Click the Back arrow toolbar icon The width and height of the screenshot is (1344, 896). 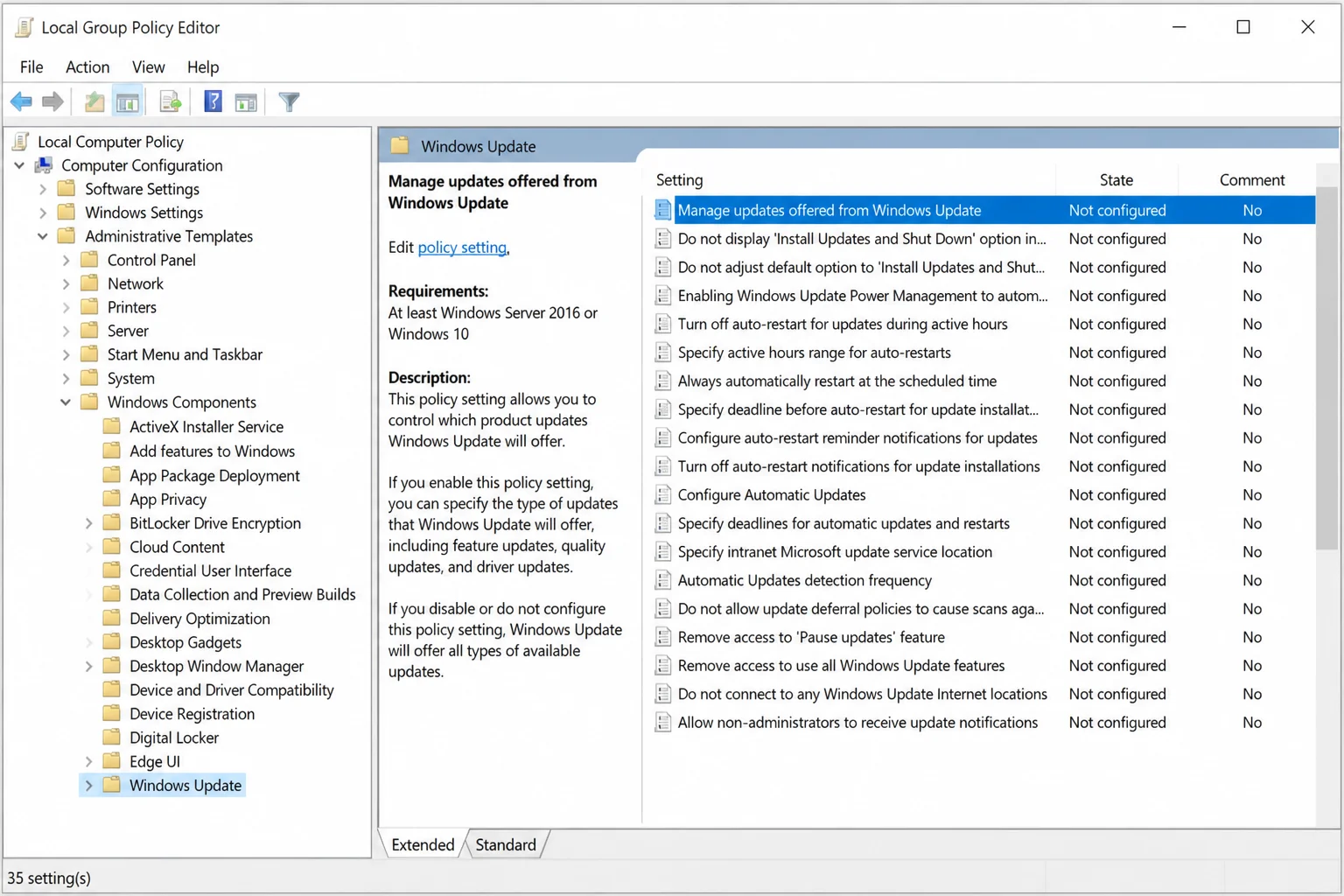21,101
